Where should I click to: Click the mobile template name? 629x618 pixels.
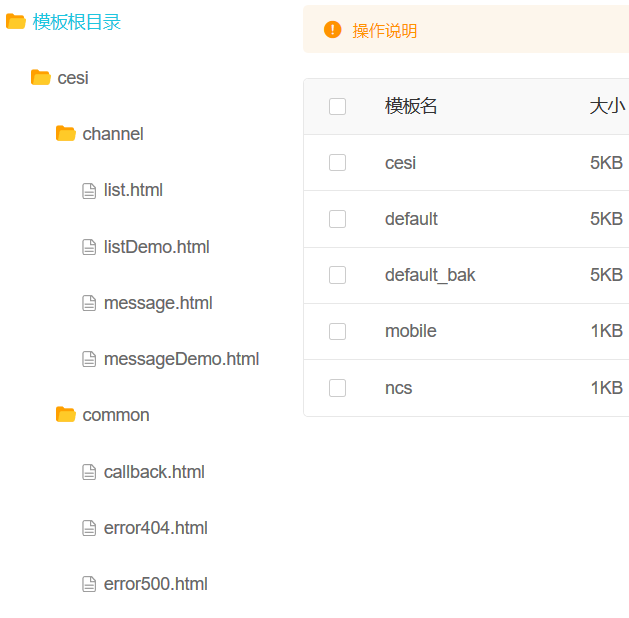410,331
